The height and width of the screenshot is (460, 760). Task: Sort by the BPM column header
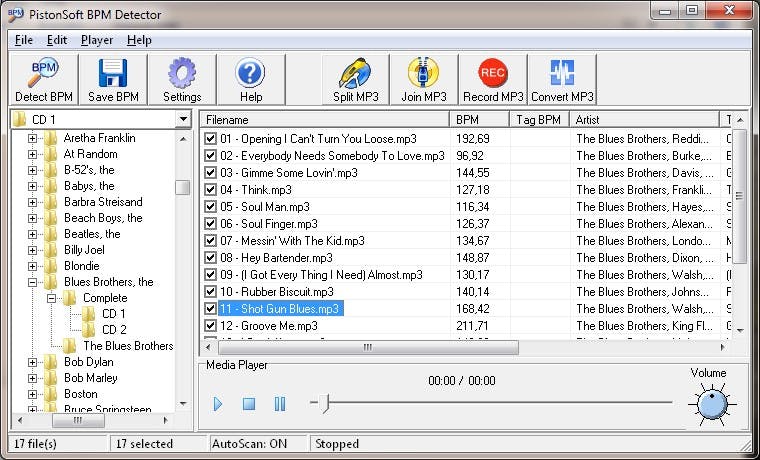click(x=480, y=120)
